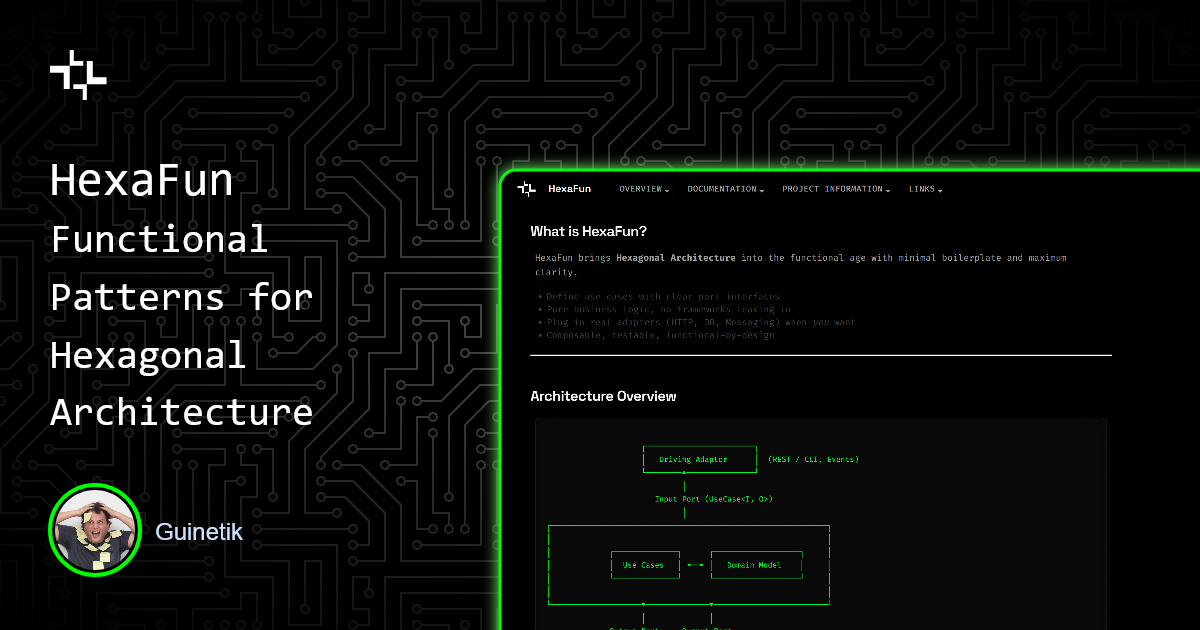Click the small HexaFun logo icon in navbar
This screenshot has width=1200, height=630.
tap(527, 189)
